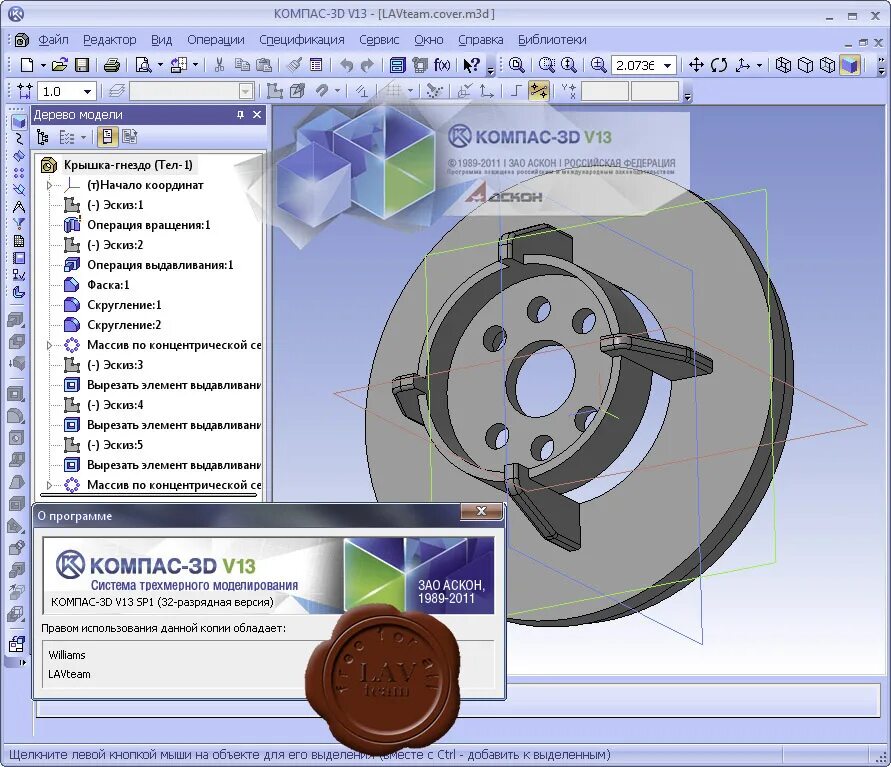Open the Редактор menu

tap(110, 40)
